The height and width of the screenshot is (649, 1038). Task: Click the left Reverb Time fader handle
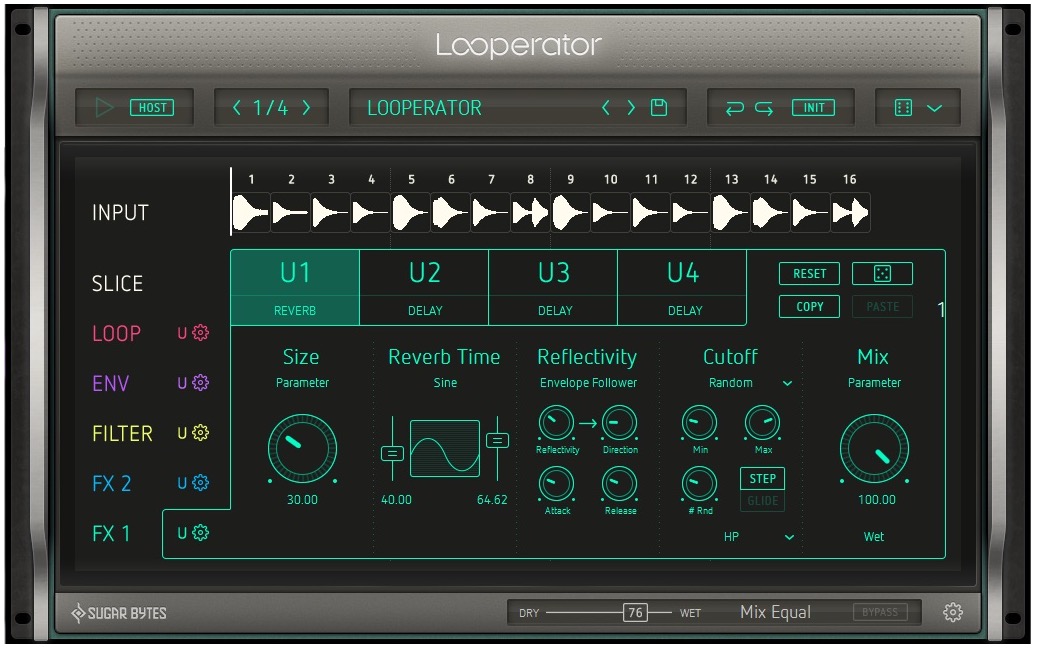tap(392, 454)
